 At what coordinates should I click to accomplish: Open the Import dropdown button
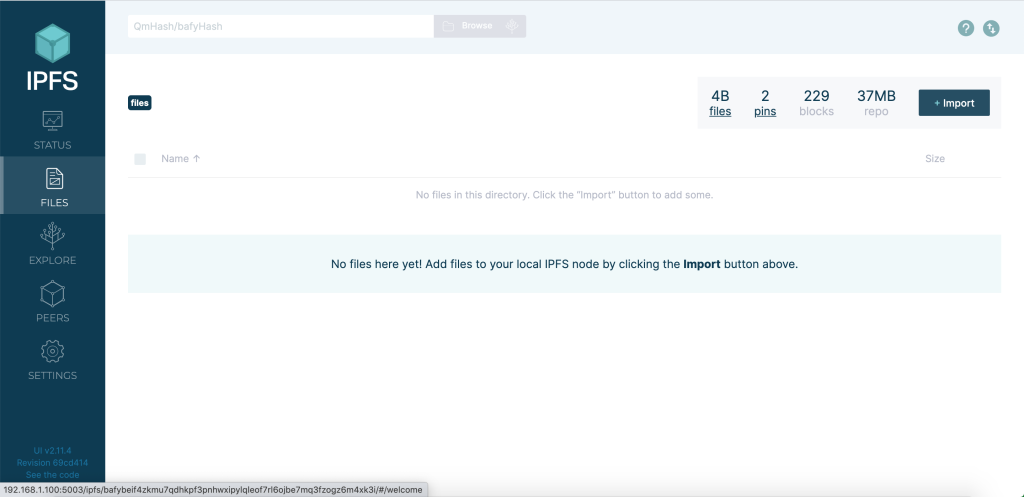(x=953, y=103)
